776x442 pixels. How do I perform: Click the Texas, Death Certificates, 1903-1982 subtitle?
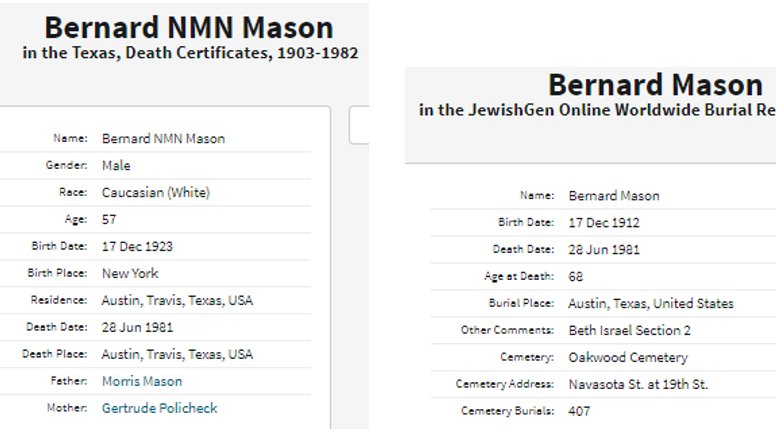[190, 52]
